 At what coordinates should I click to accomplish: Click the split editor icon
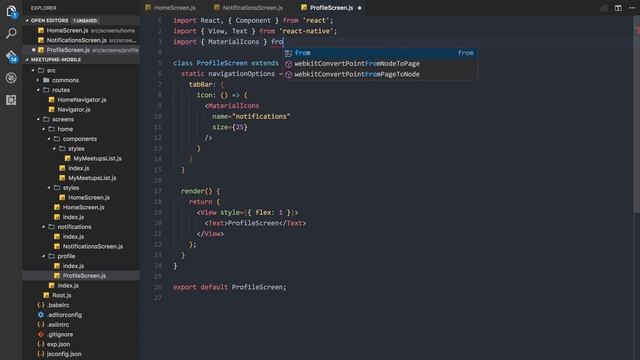(618, 8)
